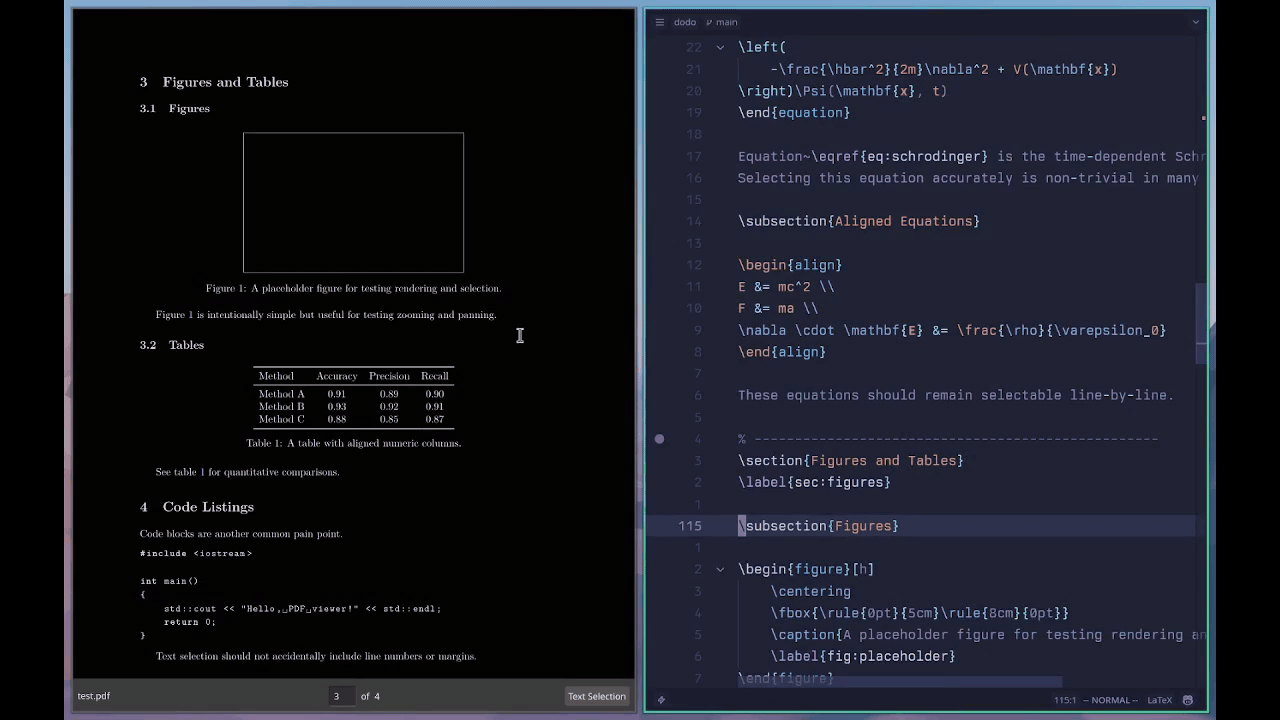Click the main git branch indicator
The image size is (1280, 720).
721,22
